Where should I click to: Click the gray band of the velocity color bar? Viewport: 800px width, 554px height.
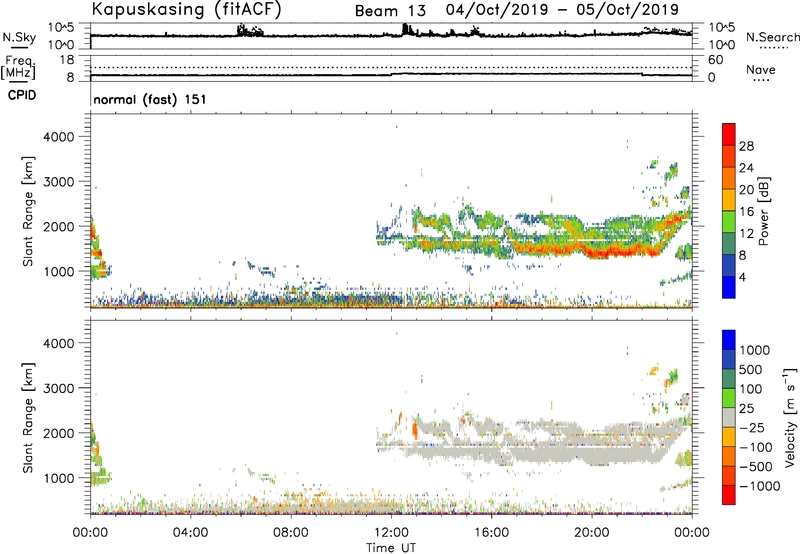[729, 418]
